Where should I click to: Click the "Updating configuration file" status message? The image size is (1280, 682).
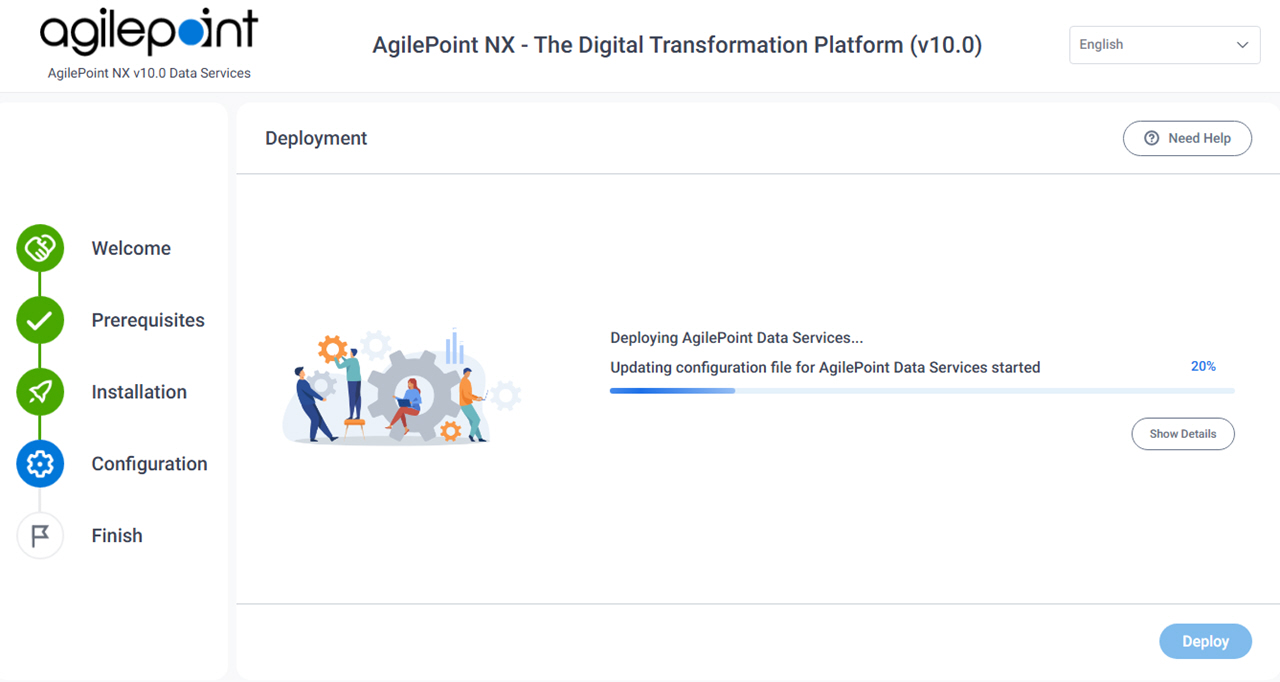click(x=825, y=367)
